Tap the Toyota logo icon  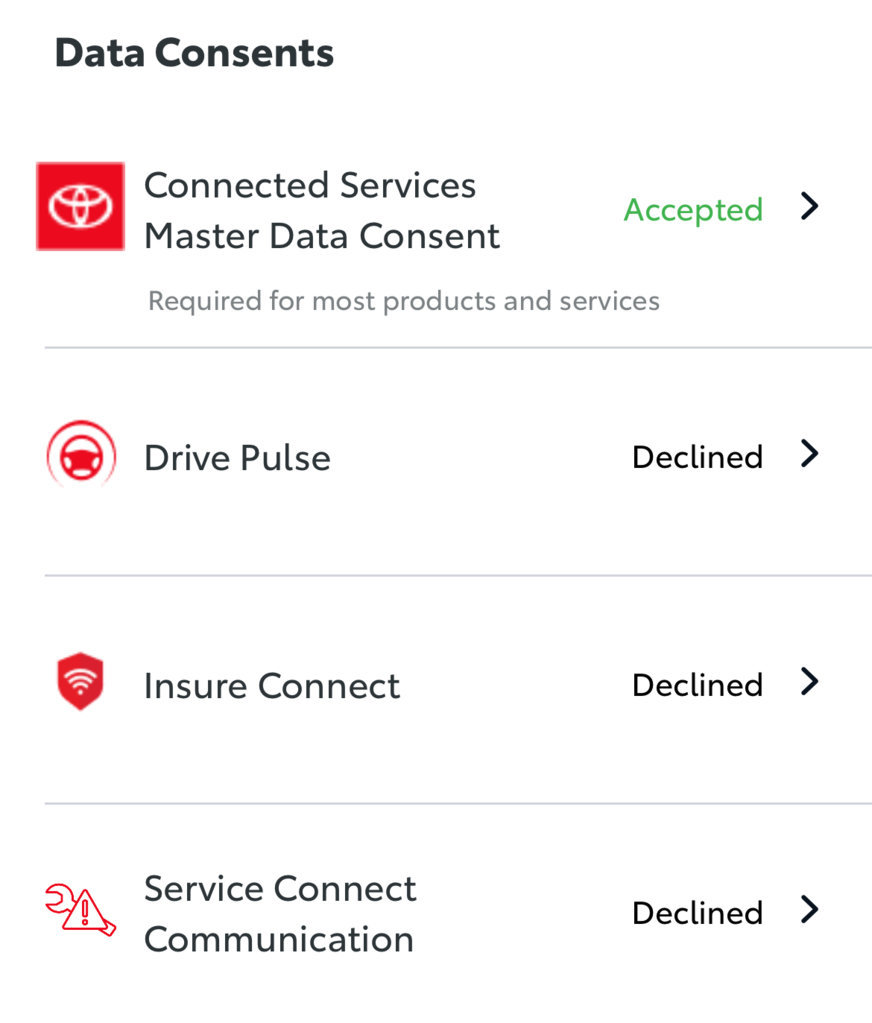pos(80,206)
